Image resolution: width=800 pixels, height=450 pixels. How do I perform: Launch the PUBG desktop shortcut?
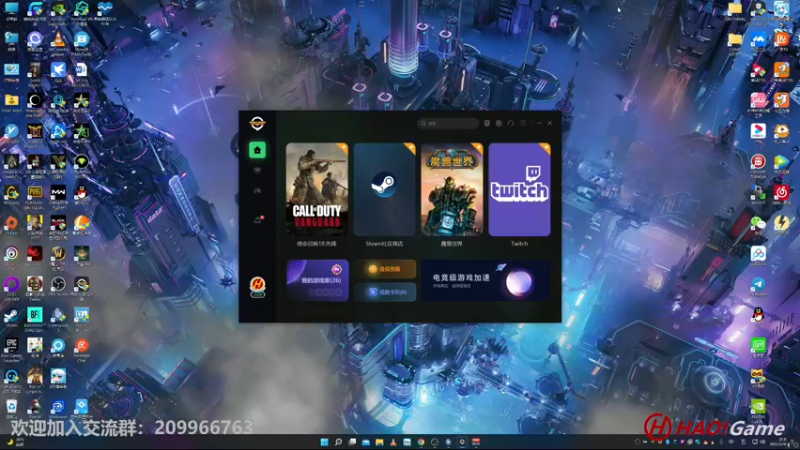pyautogui.click(x=35, y=197)
